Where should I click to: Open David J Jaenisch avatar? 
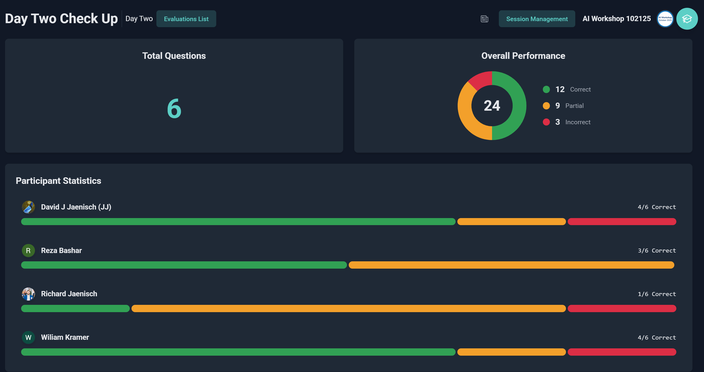(x=28, y=207)
